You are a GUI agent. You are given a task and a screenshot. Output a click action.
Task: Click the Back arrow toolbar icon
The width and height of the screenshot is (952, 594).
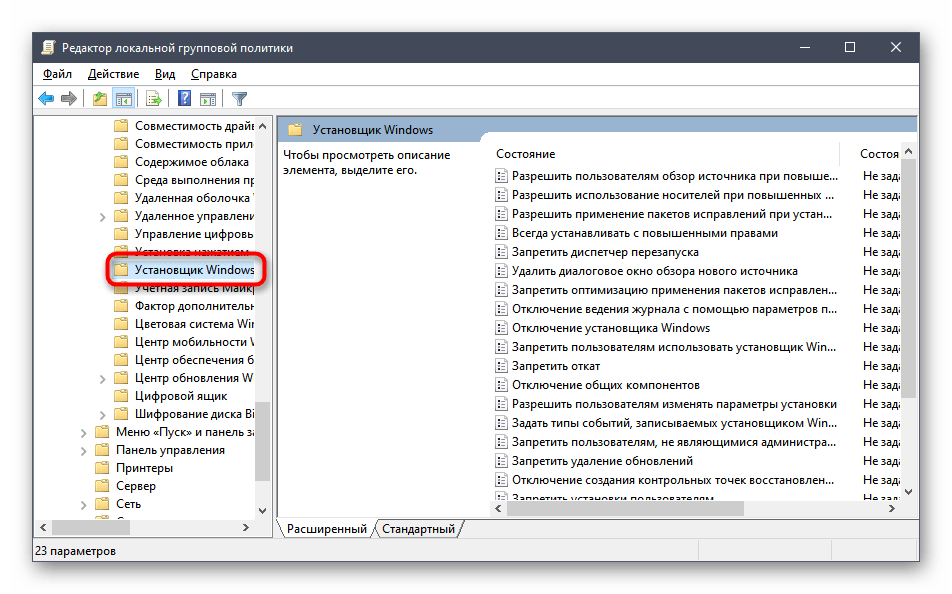[x=46, y=99]
